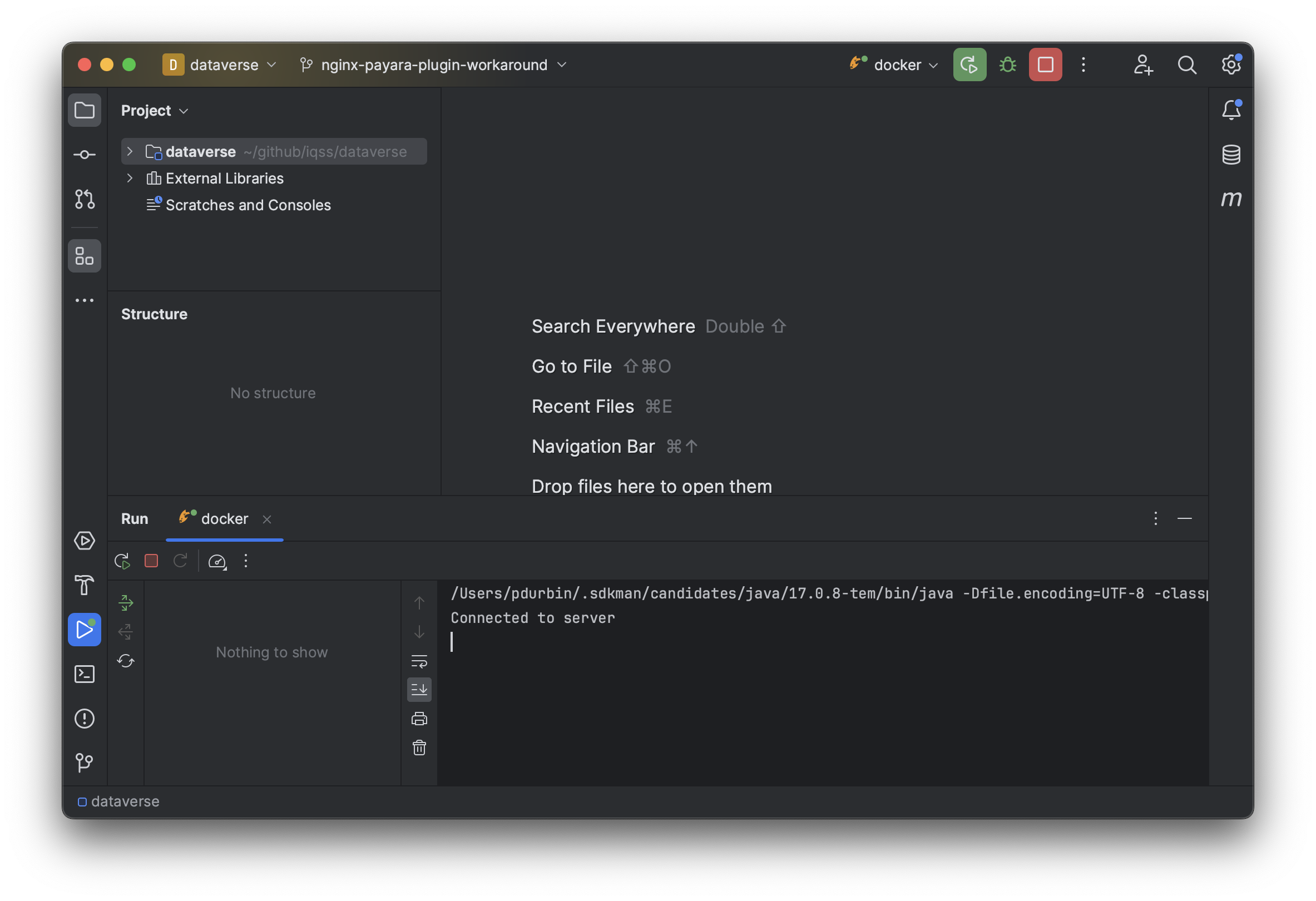Open the Database tool window
This screenshot has width=1316, height=901.
tap(1230, 154)
